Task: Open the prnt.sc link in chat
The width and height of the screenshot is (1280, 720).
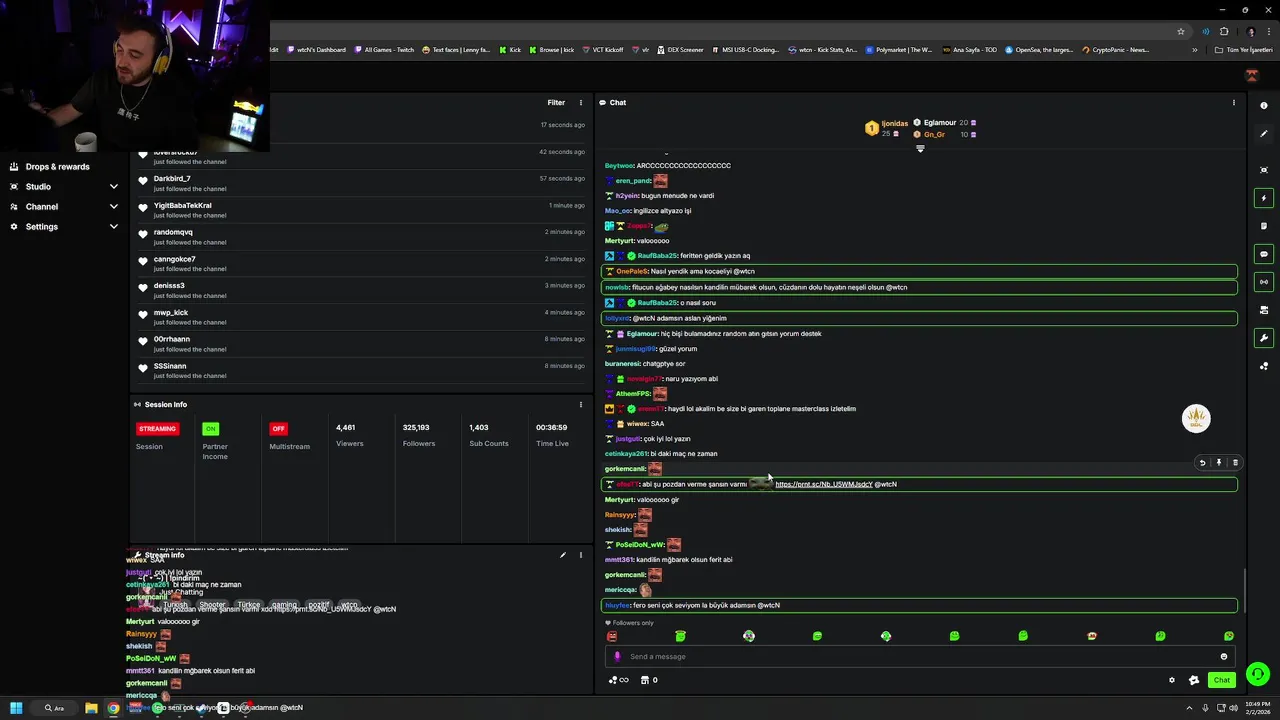Action: 823,484
